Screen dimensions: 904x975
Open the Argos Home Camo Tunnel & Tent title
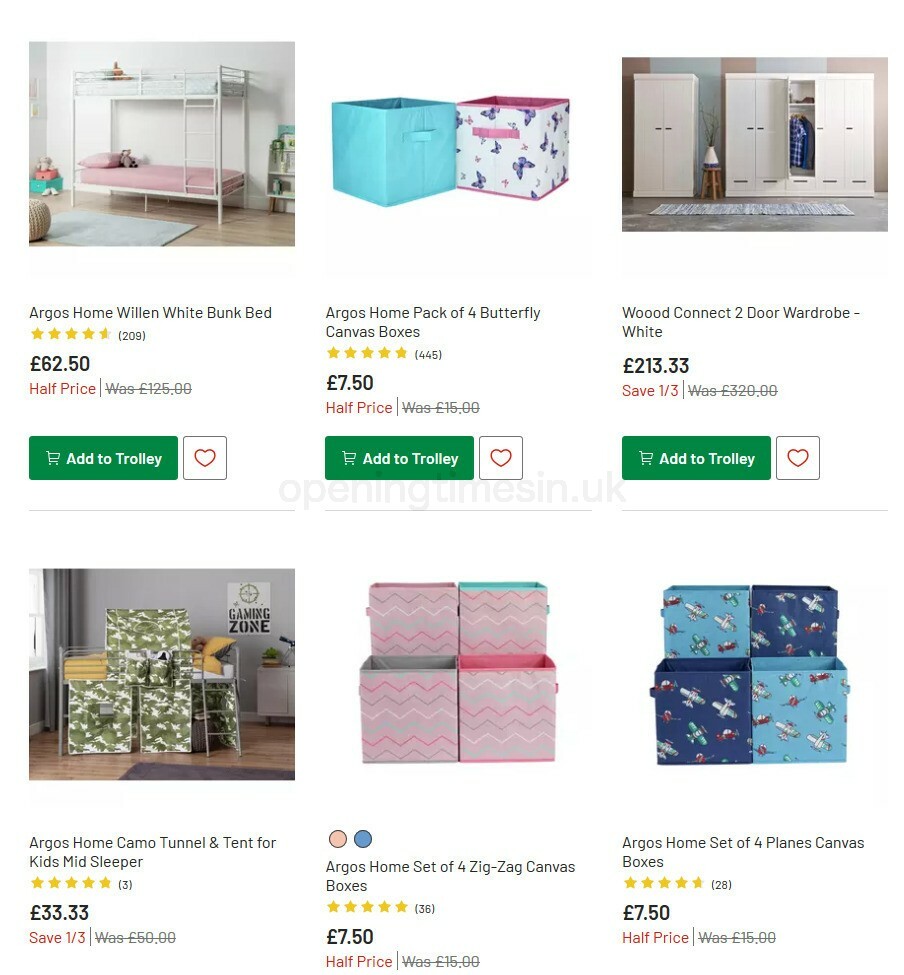point(152,852)
